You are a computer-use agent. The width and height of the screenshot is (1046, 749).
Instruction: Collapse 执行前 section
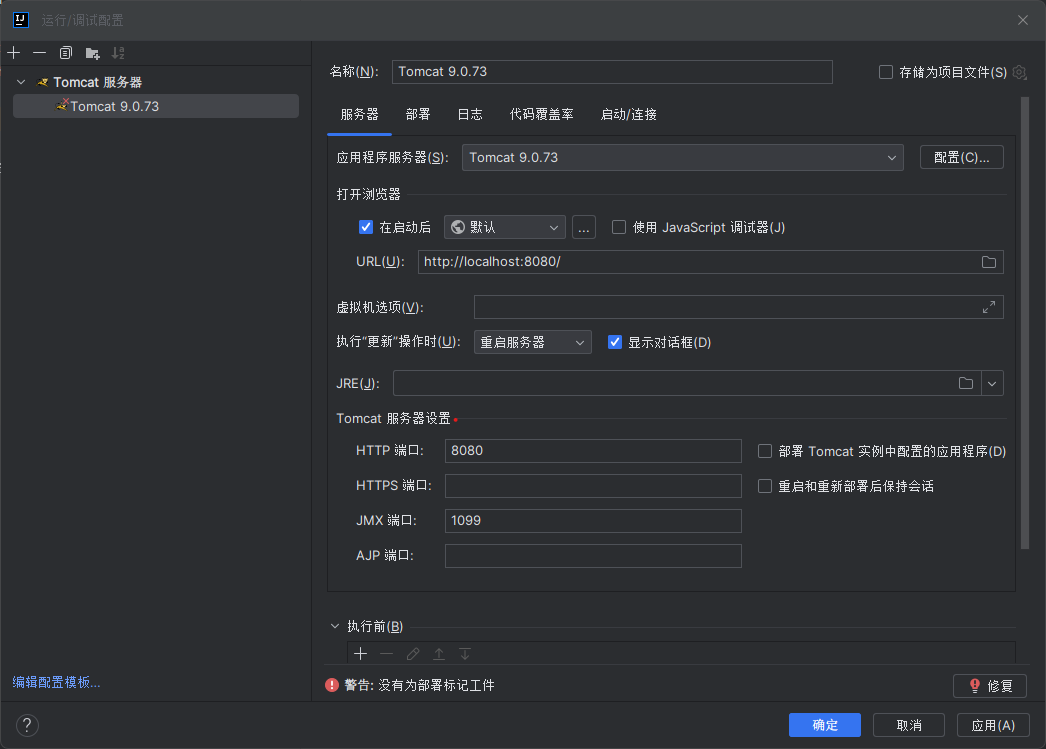pos(335,626)
